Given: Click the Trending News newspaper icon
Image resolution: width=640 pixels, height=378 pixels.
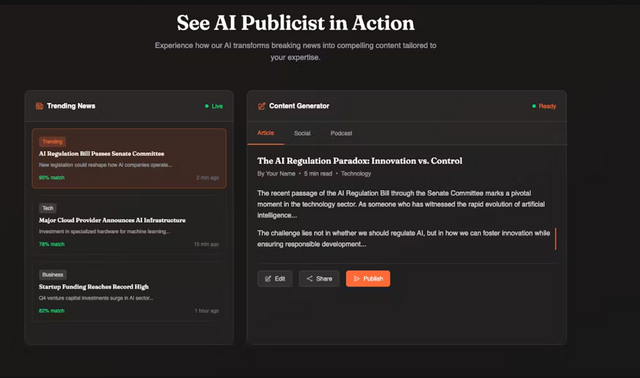Looking at the screenshot, I should point(39,106).
